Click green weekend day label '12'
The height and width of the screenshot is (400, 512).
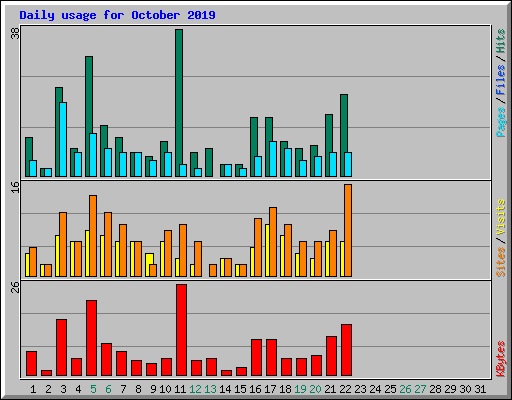point(195,389)
